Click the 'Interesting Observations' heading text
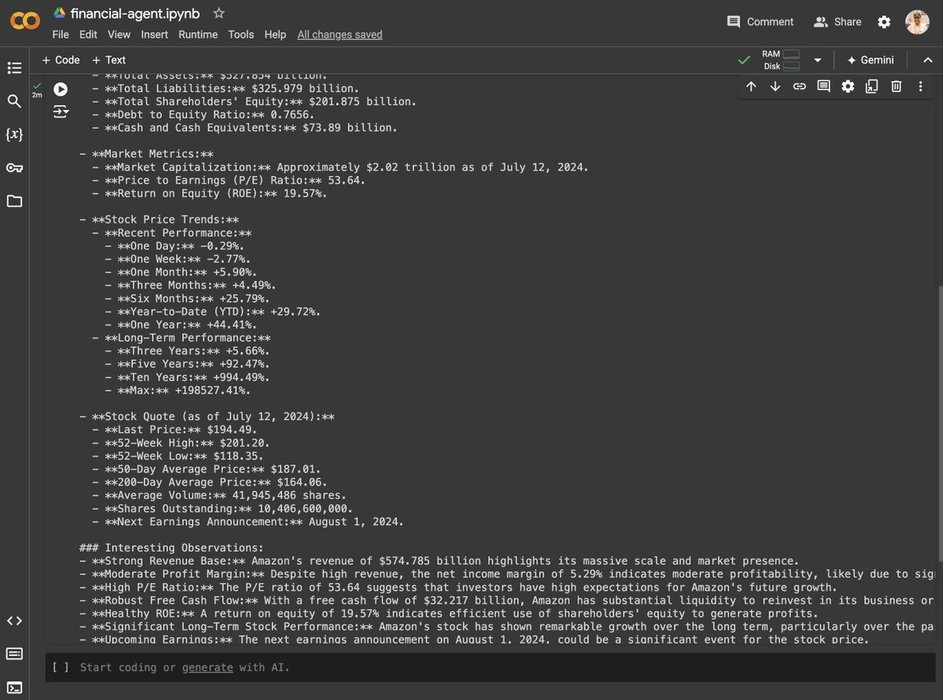 point(184,548)
